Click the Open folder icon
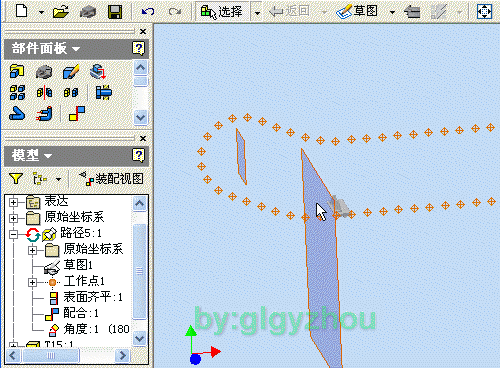Screen dimensions: 500x368 61,12
